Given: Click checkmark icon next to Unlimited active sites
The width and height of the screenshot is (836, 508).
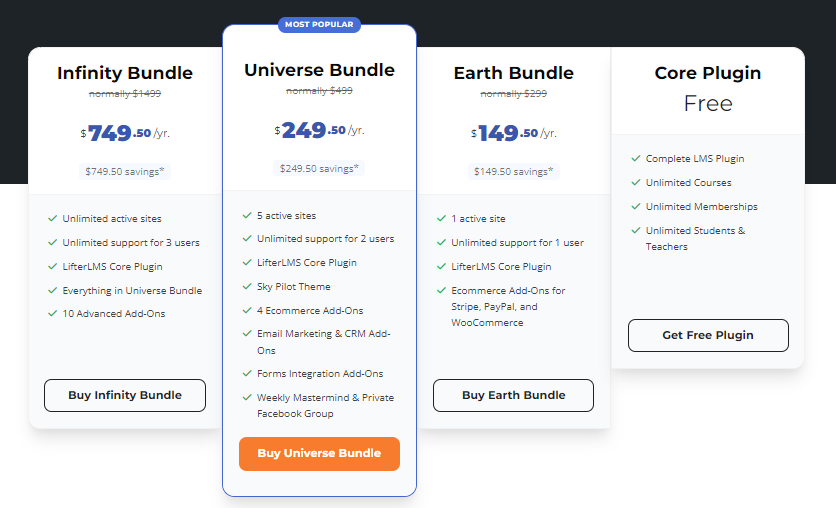Looking at the screenshot, I should click(x=52, y=219).
